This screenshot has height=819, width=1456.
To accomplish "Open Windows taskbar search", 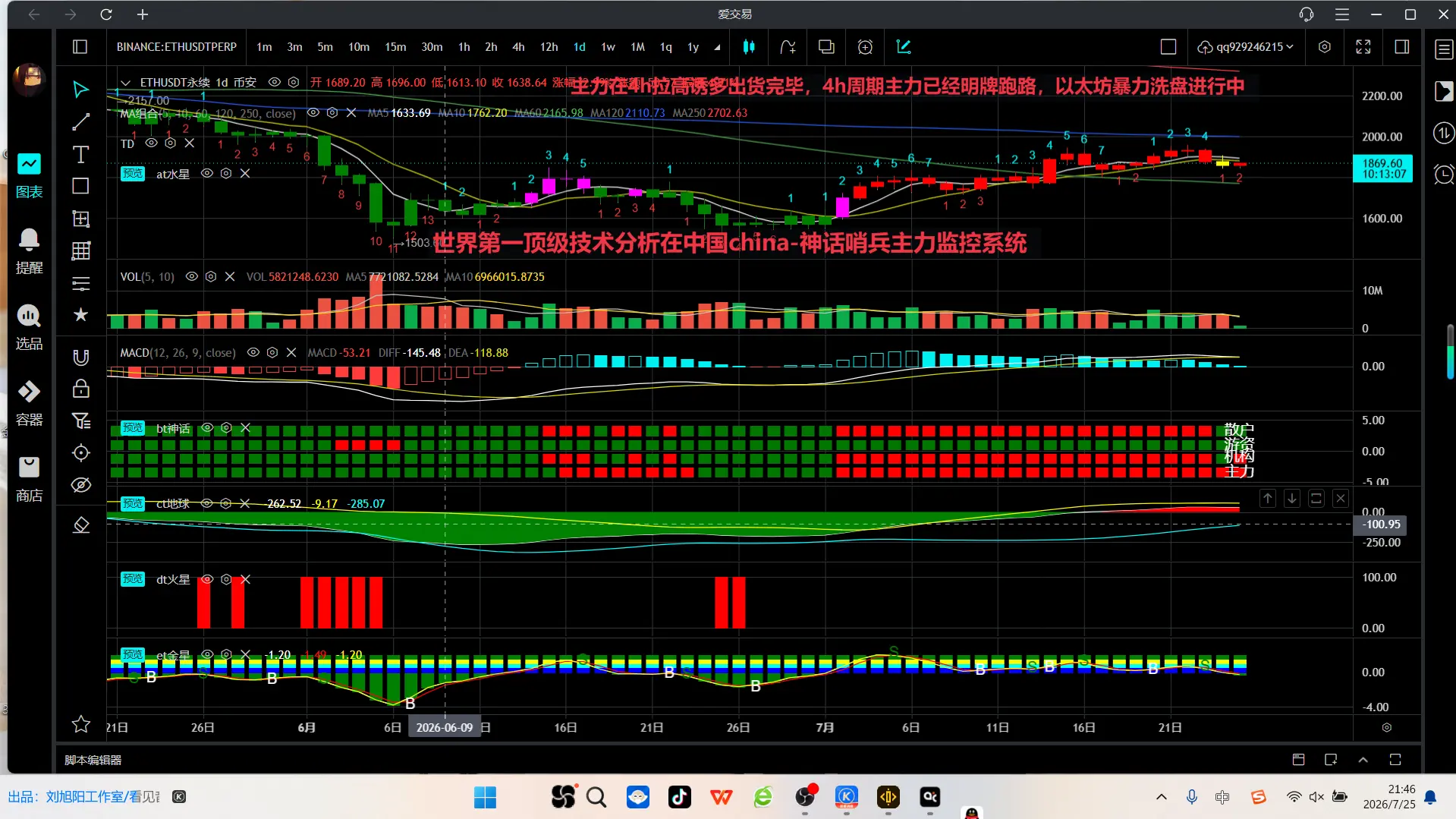I will [x=596, y=797].
